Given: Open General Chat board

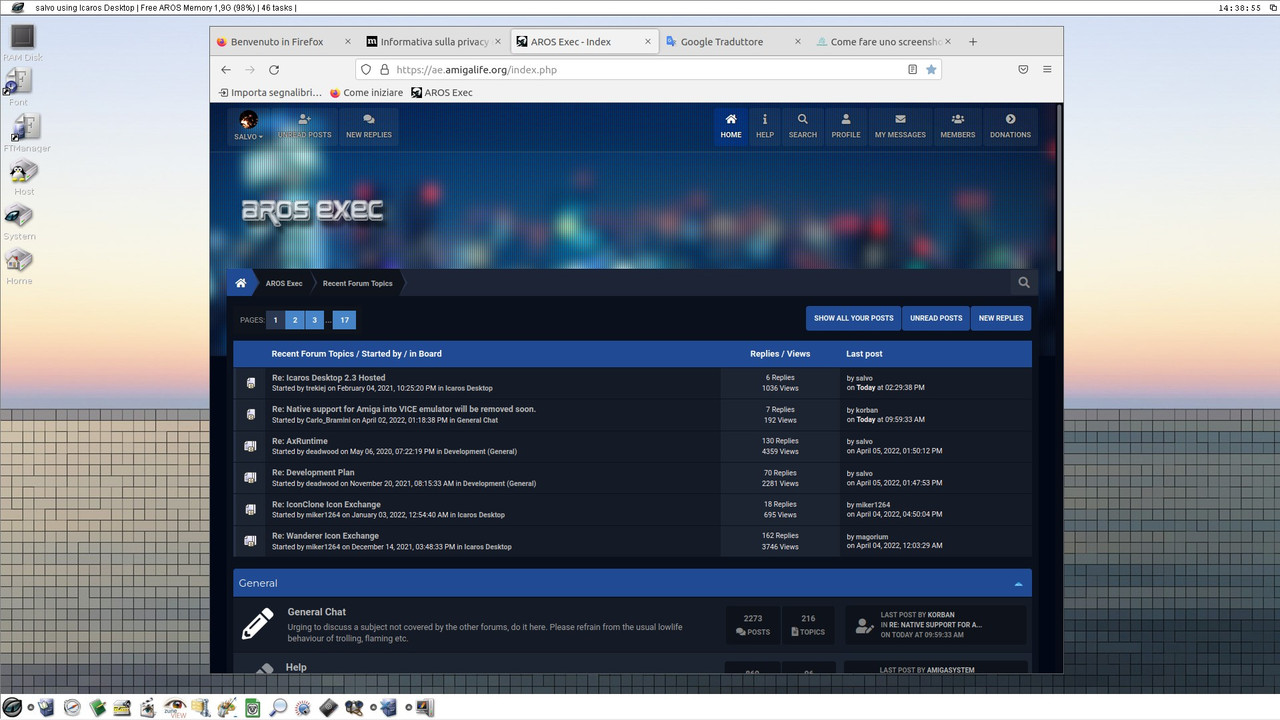Looking at the screenshot, I should coord(316,612).
